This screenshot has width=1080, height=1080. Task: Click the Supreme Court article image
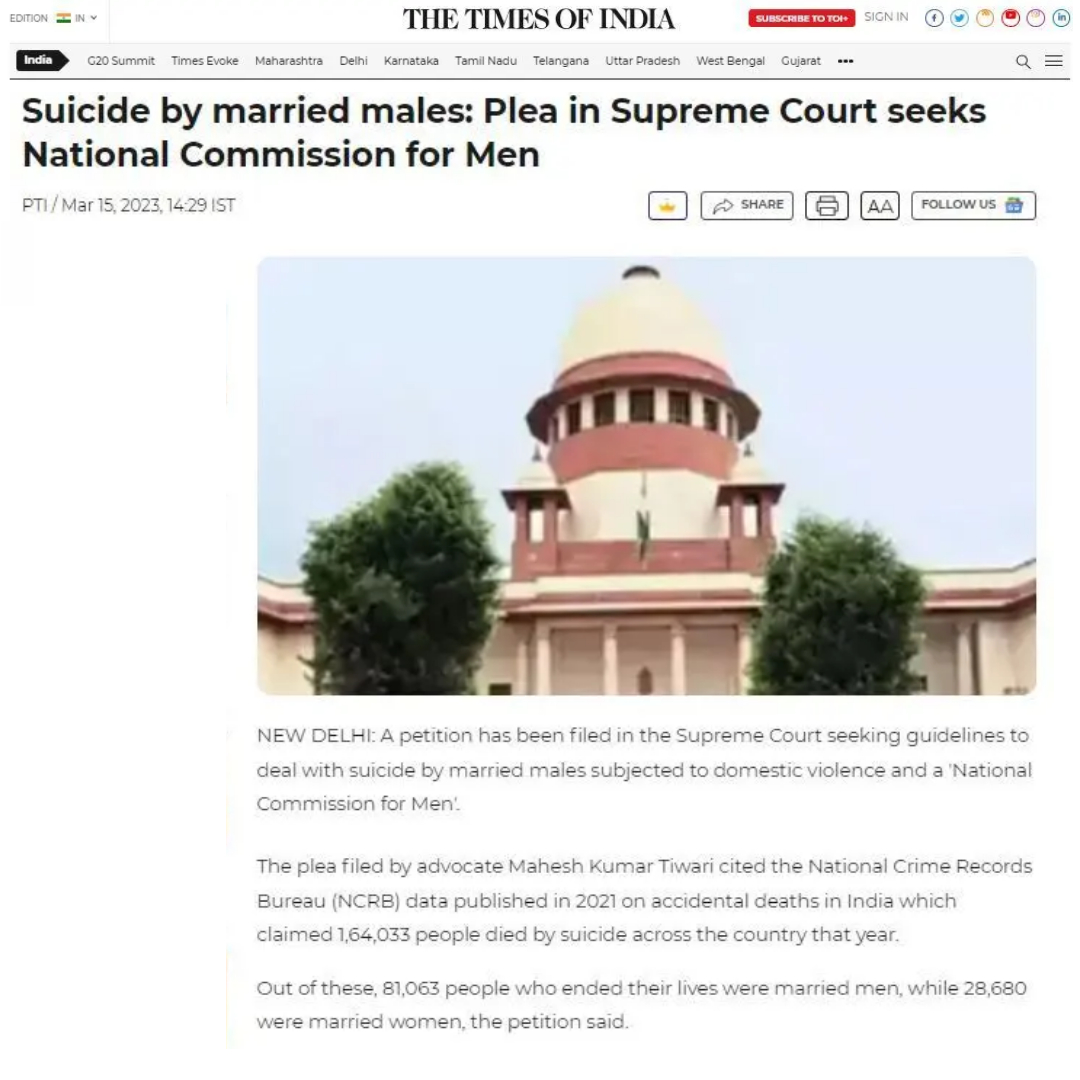(x=646, y=475)
